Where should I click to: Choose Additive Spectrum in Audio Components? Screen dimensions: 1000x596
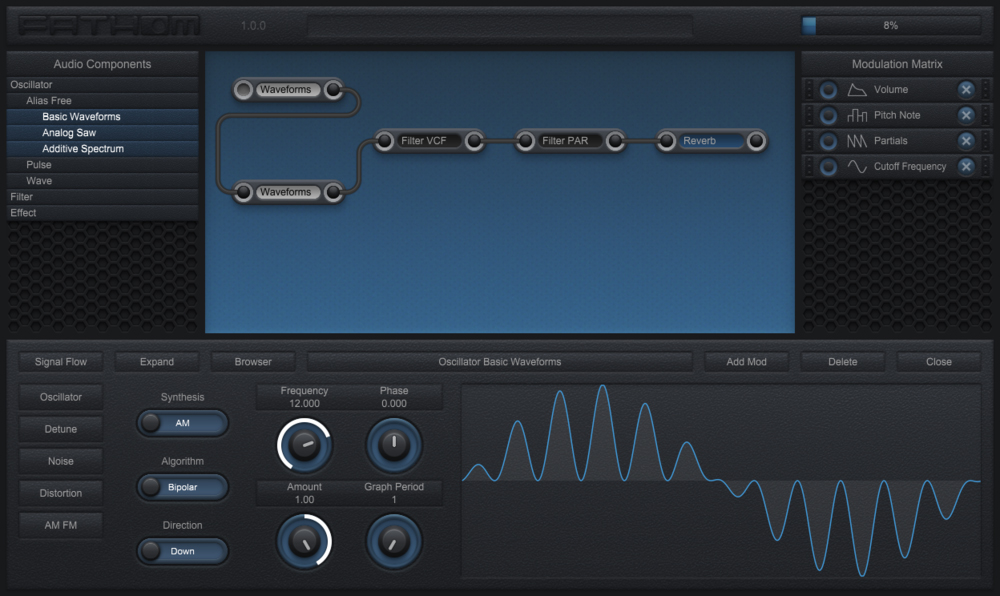pyautogui.click(x=102, y=149)
